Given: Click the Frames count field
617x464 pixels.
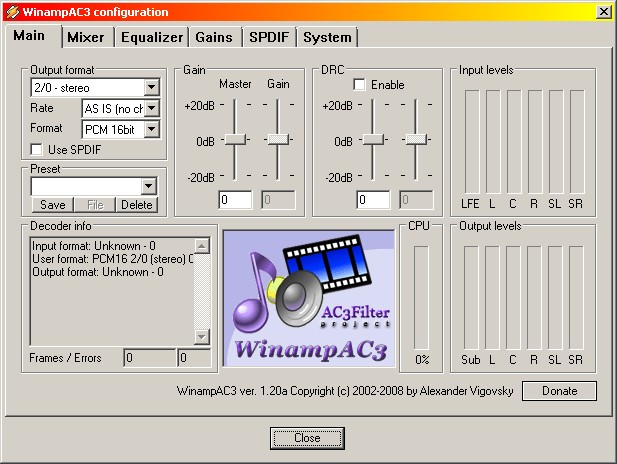Looking at the screenshot, I should click(150, 358).
